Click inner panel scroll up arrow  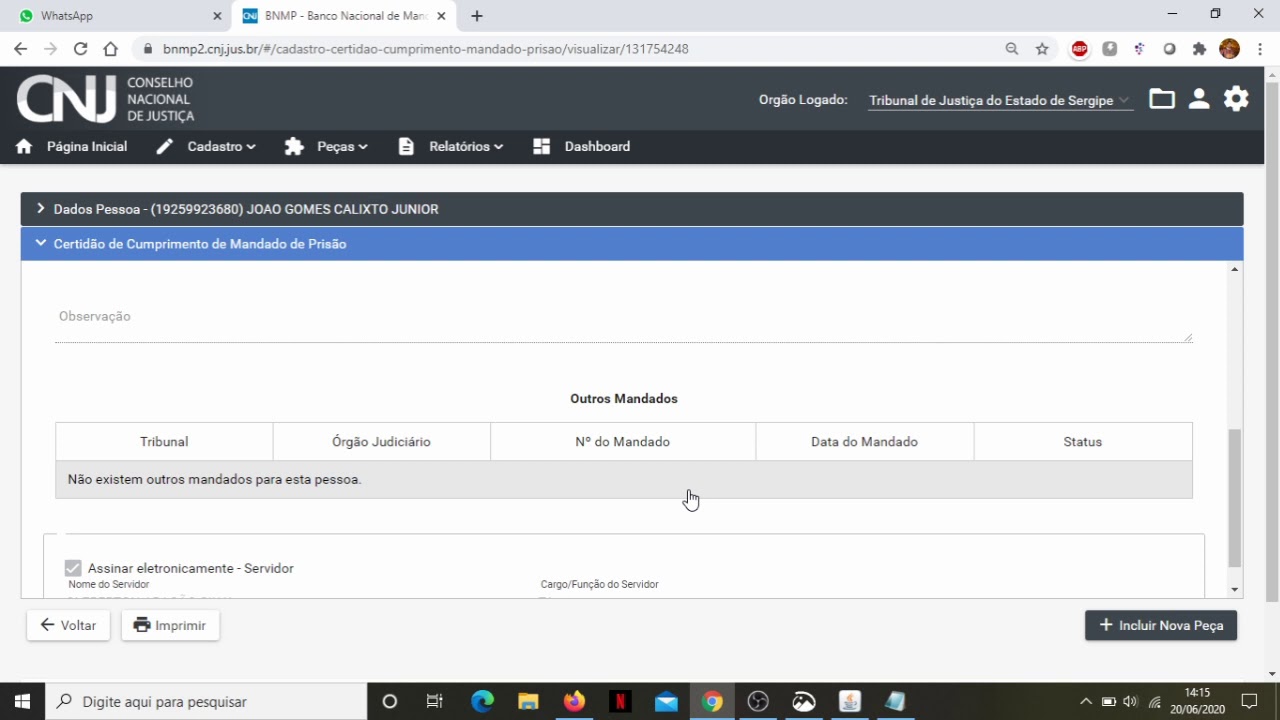(1235, 269)
